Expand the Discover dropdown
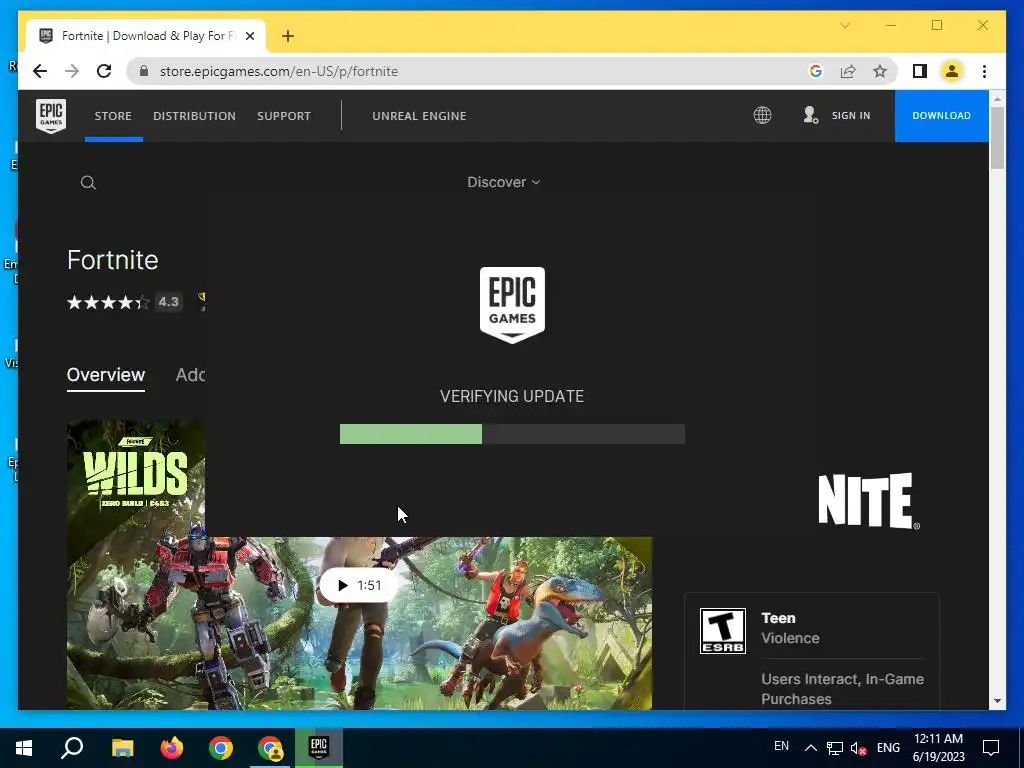 (x=504, y=182)
